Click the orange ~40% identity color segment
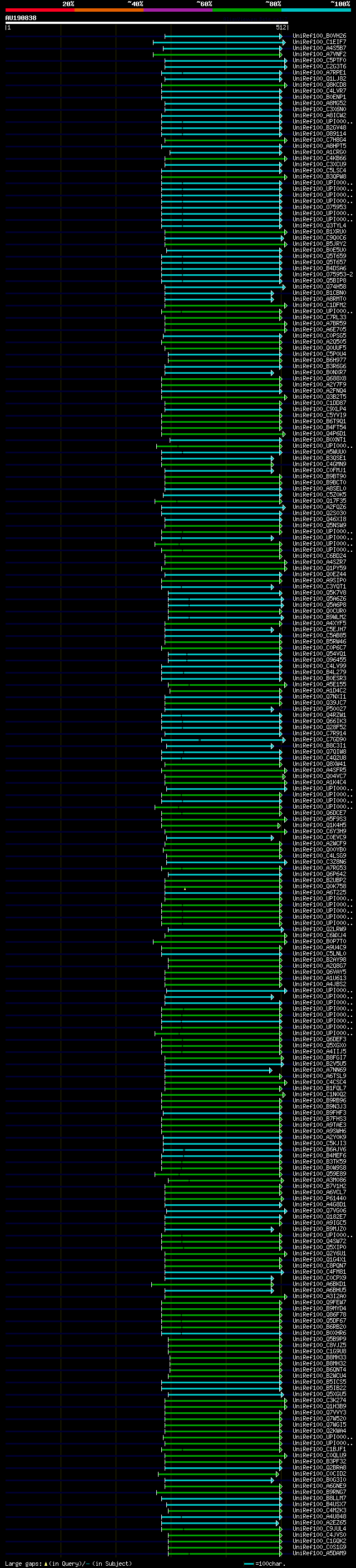The height and width of the screenshot is (1568, 356). [x=109, y=10]
